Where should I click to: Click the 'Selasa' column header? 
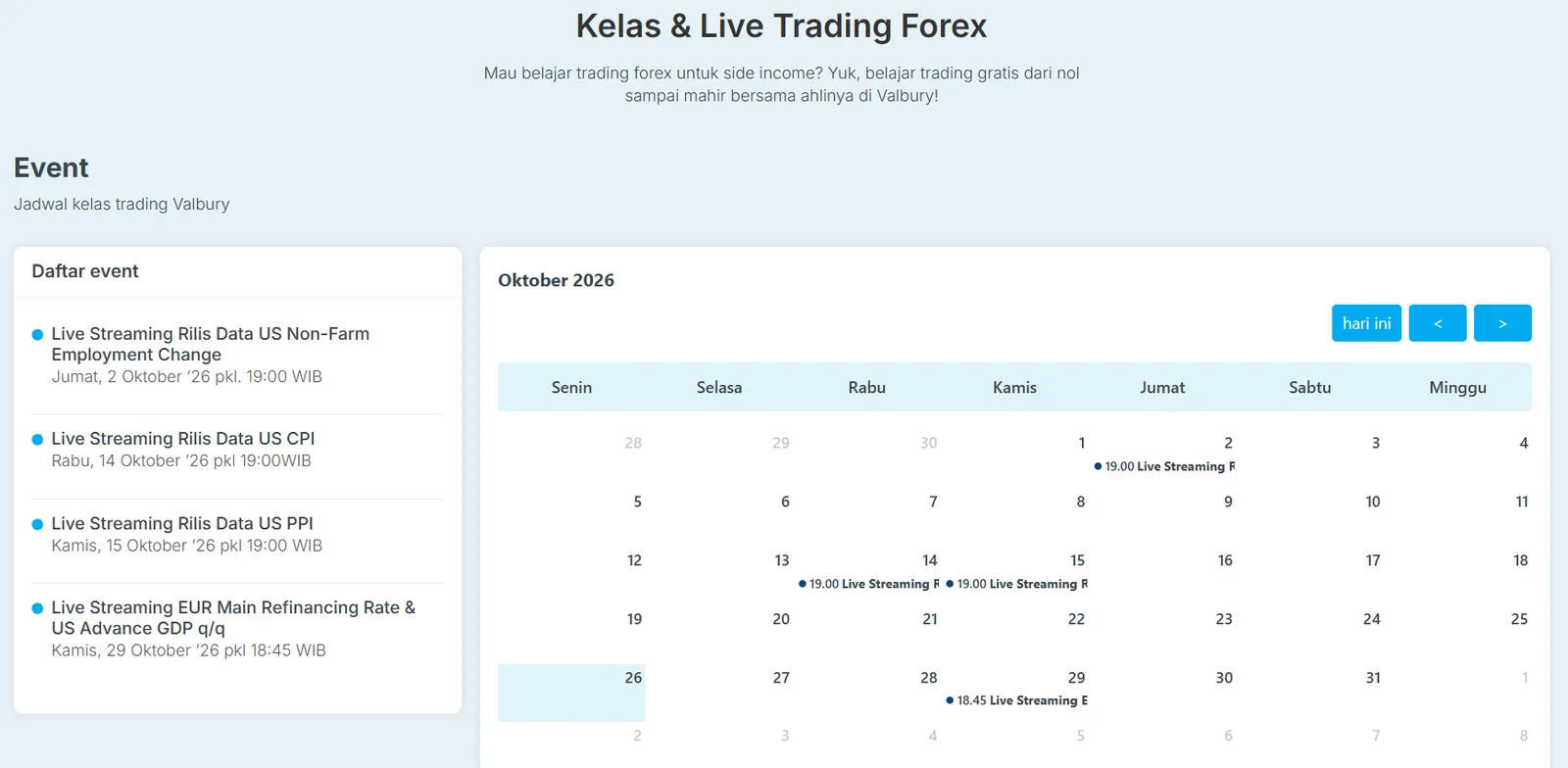click(x=719, y=387)
